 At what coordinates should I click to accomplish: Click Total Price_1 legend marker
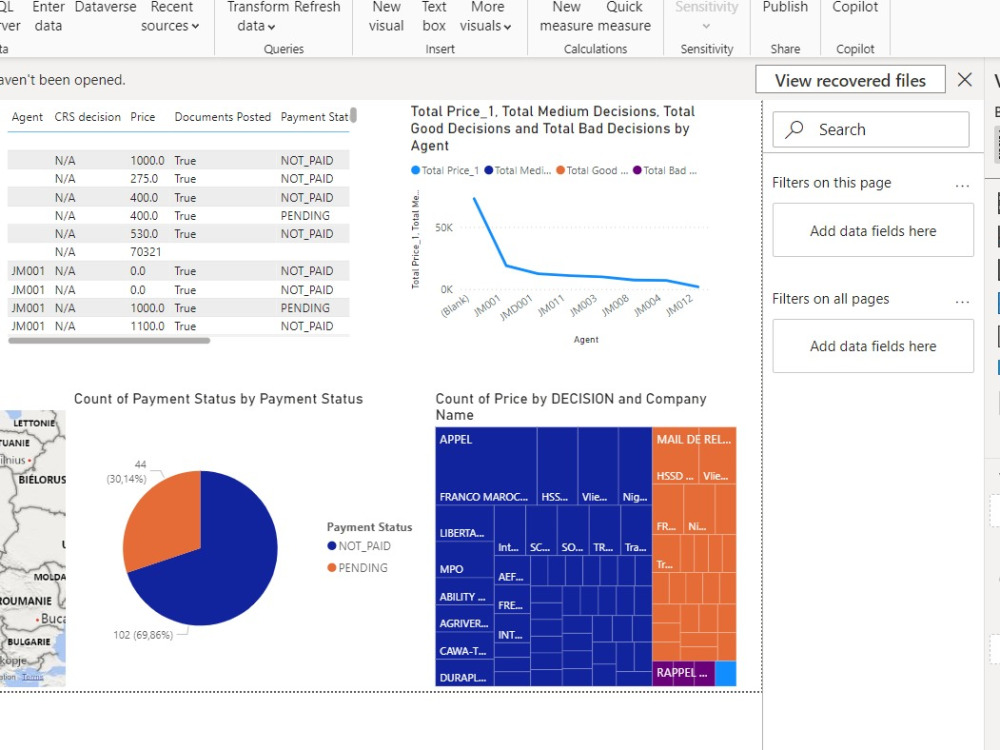(416, 170)
